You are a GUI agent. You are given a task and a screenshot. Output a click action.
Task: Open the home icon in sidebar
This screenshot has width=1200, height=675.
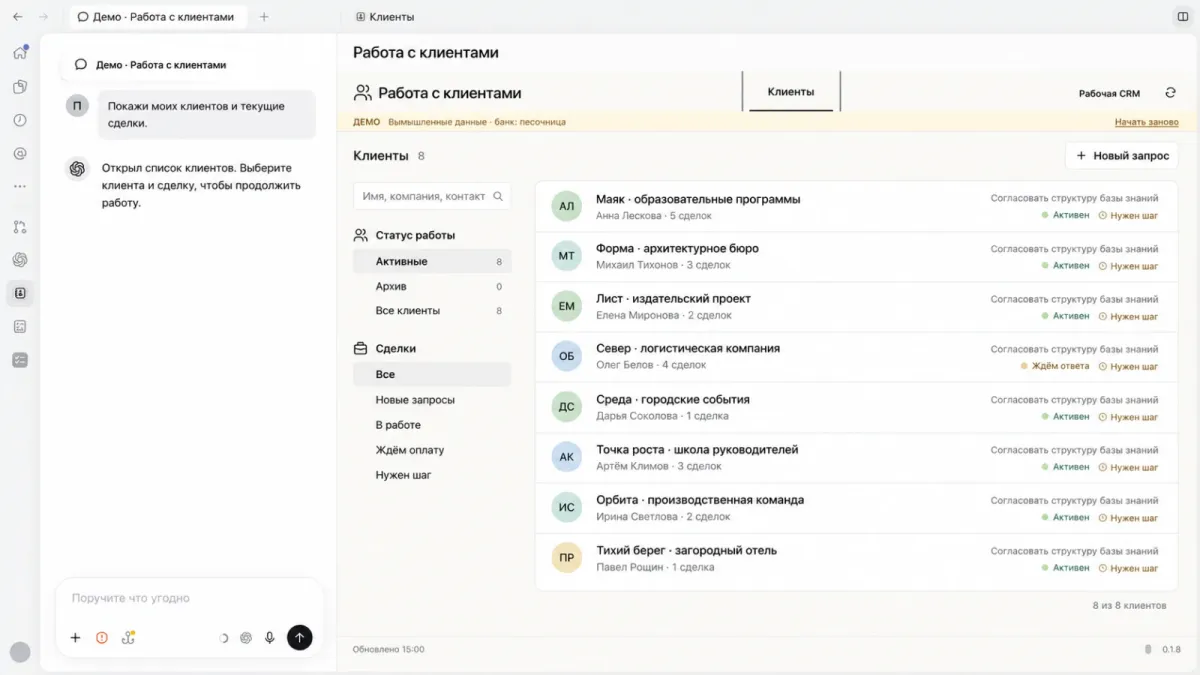coord(20,53)
